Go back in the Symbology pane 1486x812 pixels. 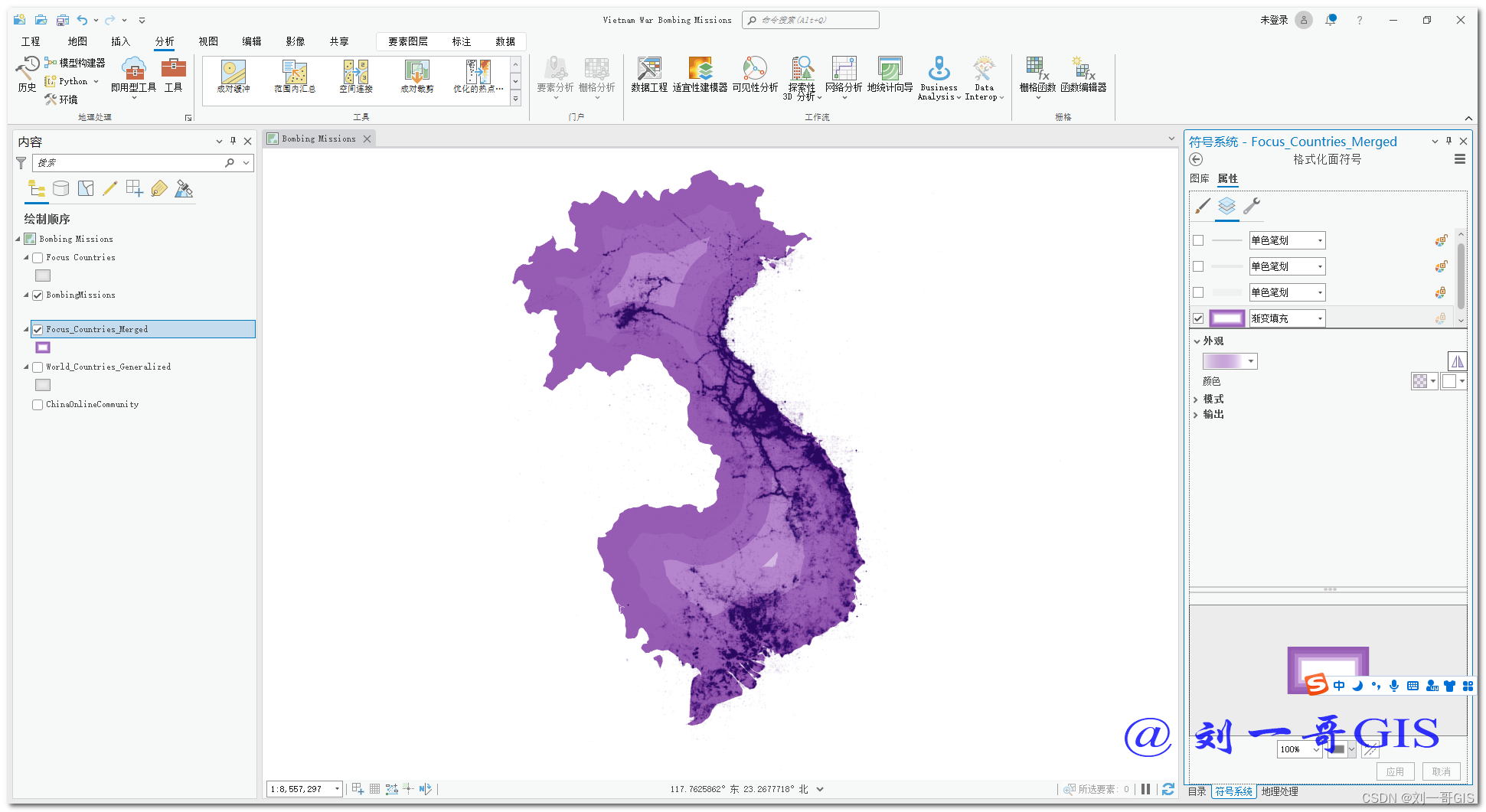click(x=1196, y=159)
